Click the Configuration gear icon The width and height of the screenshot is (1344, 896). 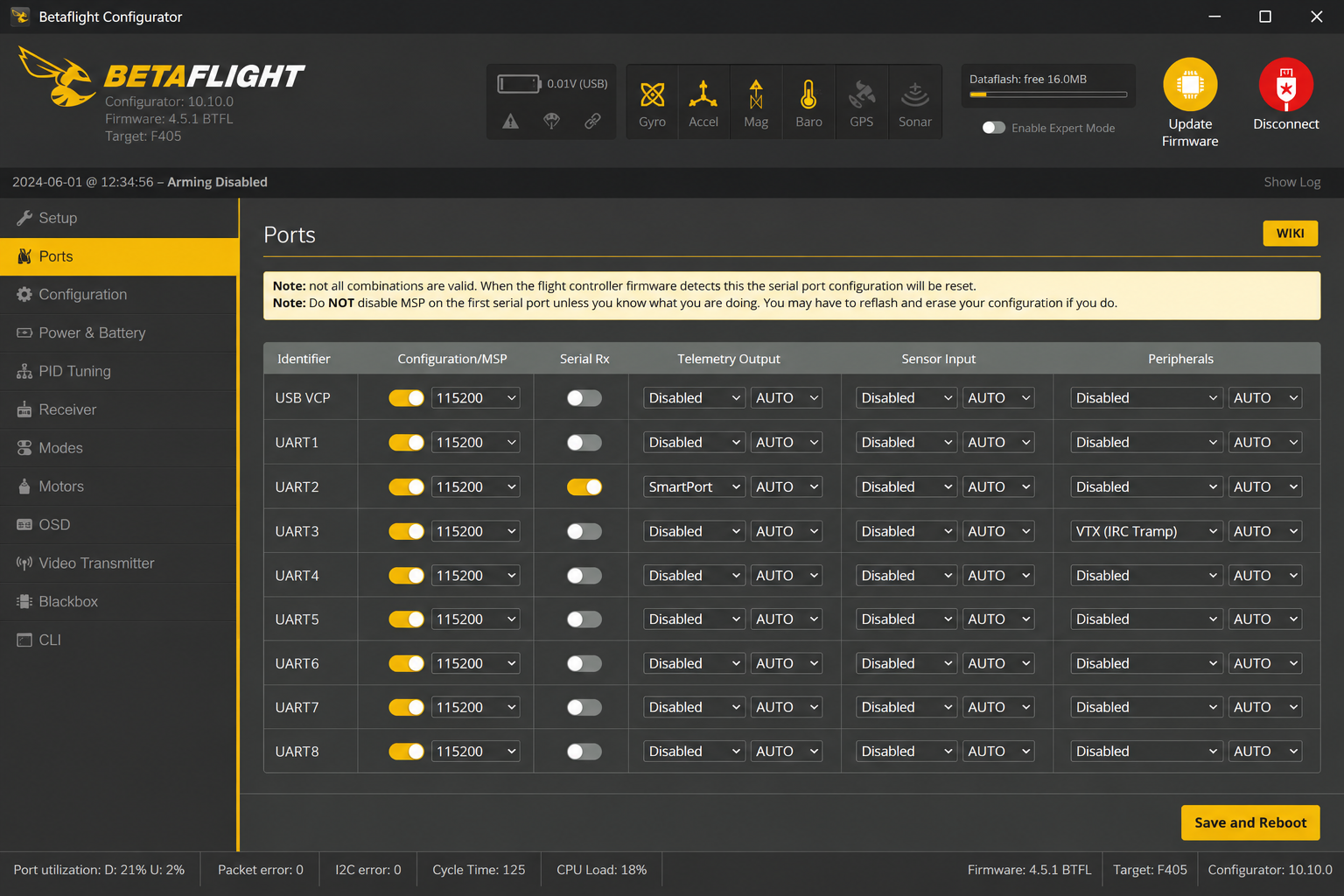pyautogui.click(x=24, y=295)
